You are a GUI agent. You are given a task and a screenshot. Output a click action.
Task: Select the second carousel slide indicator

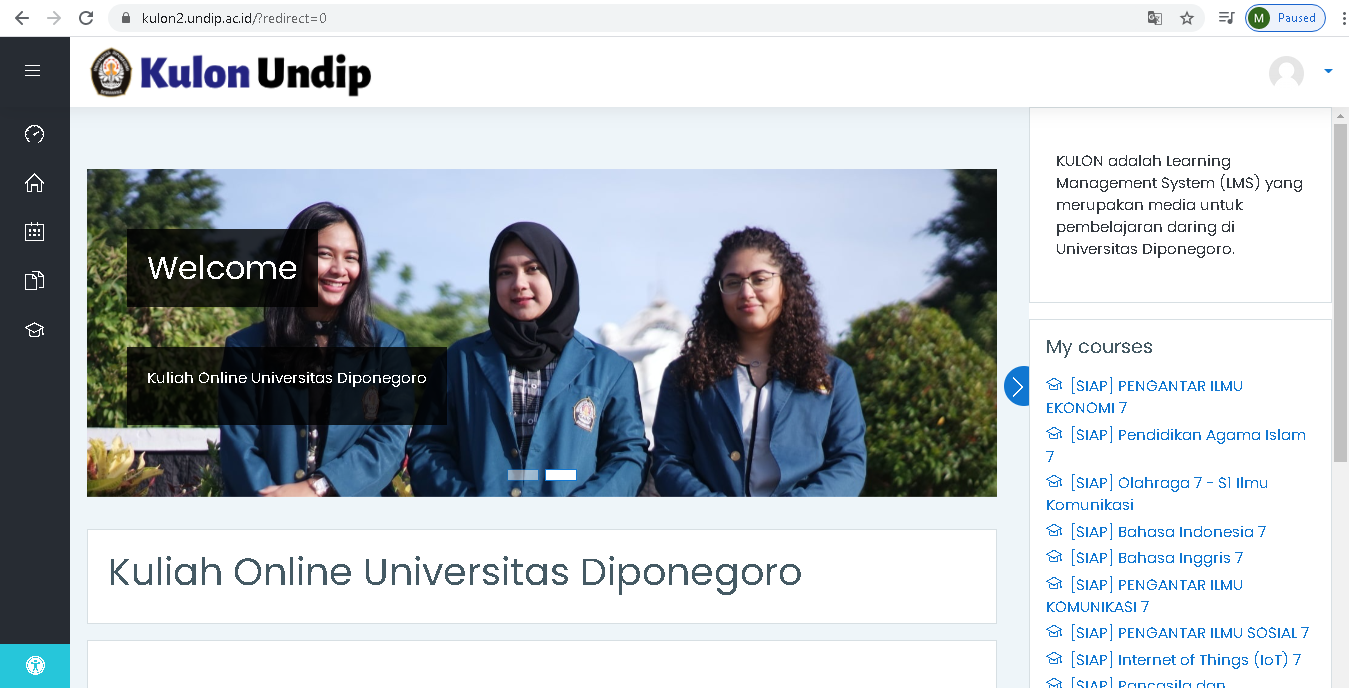coord(561,475)
